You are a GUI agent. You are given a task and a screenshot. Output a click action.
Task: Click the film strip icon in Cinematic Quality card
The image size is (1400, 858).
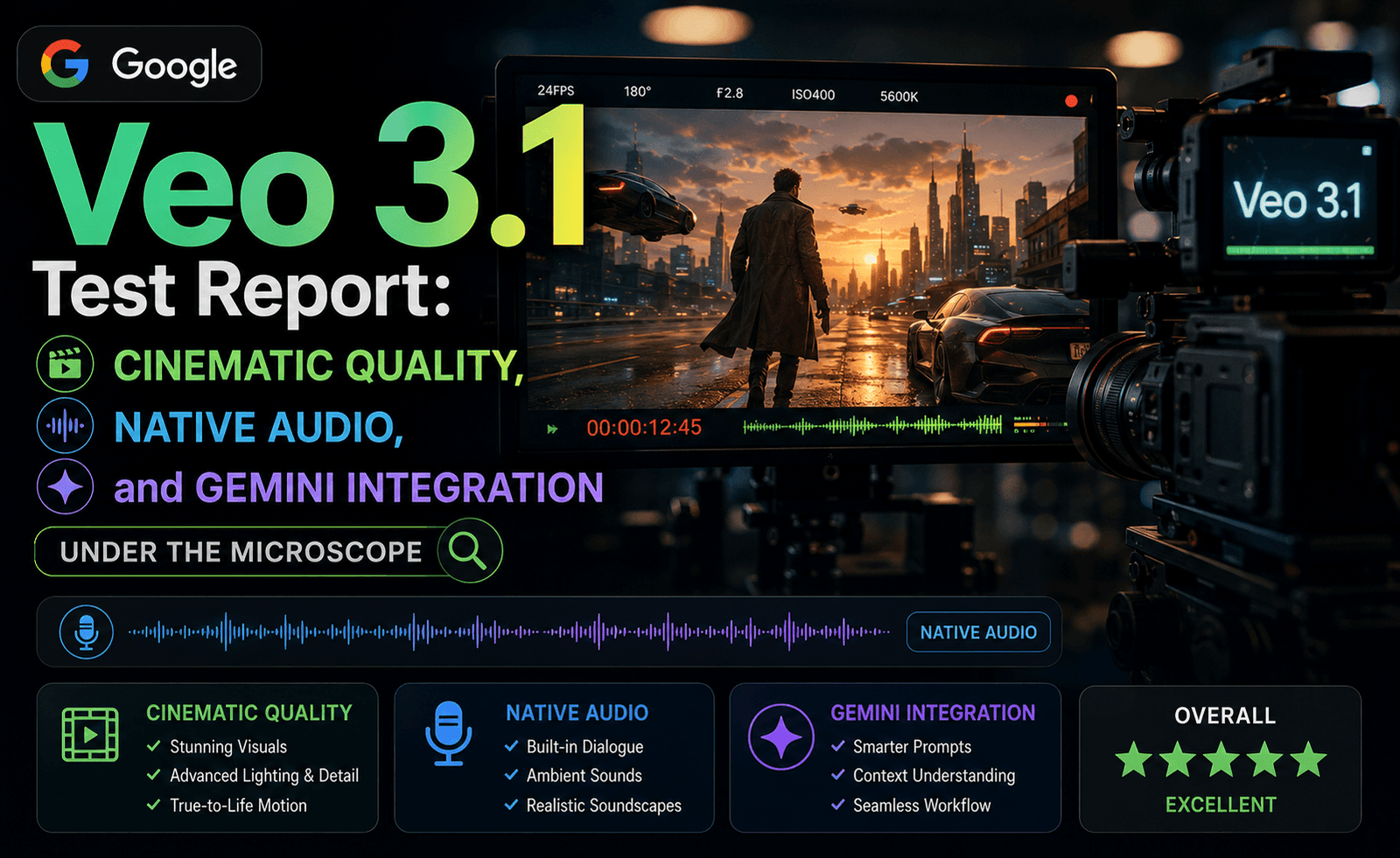(90, 735)
